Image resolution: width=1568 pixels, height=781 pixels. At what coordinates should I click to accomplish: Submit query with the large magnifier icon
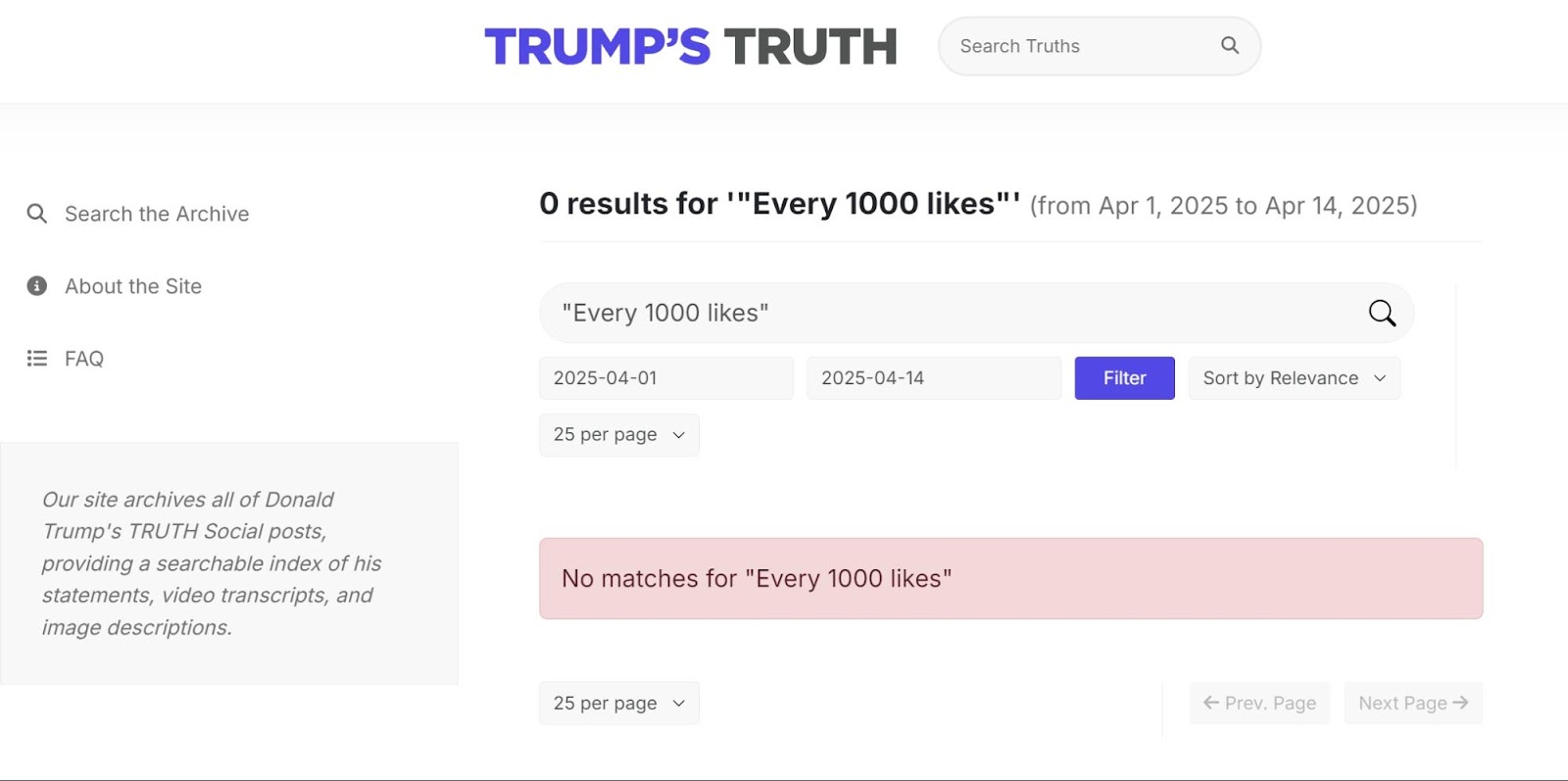pyautogui.click(x=1382, y=313)
